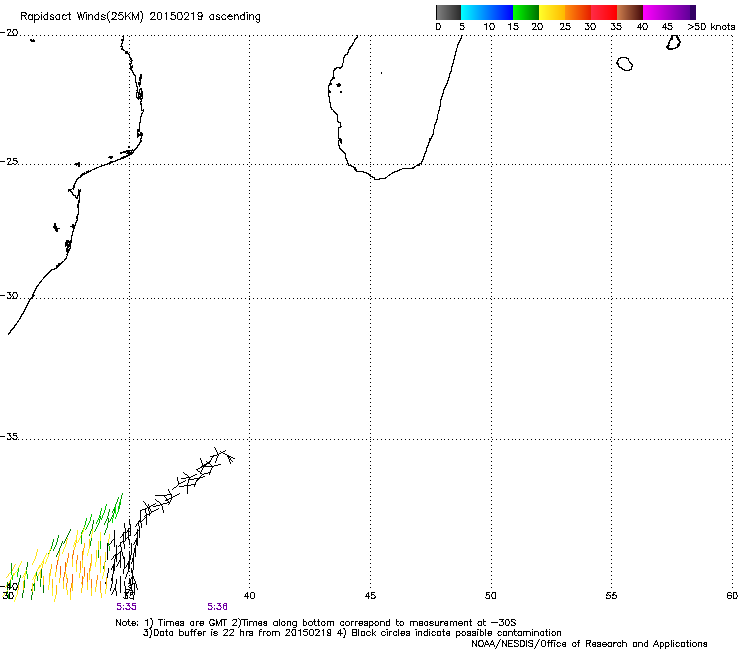Image resolution: width=740 pixels, height=650 pixels.
Task: Click the 'Data buffer is 22 hrs' note line
Action: pyautogui.click(x=352, y=633)
